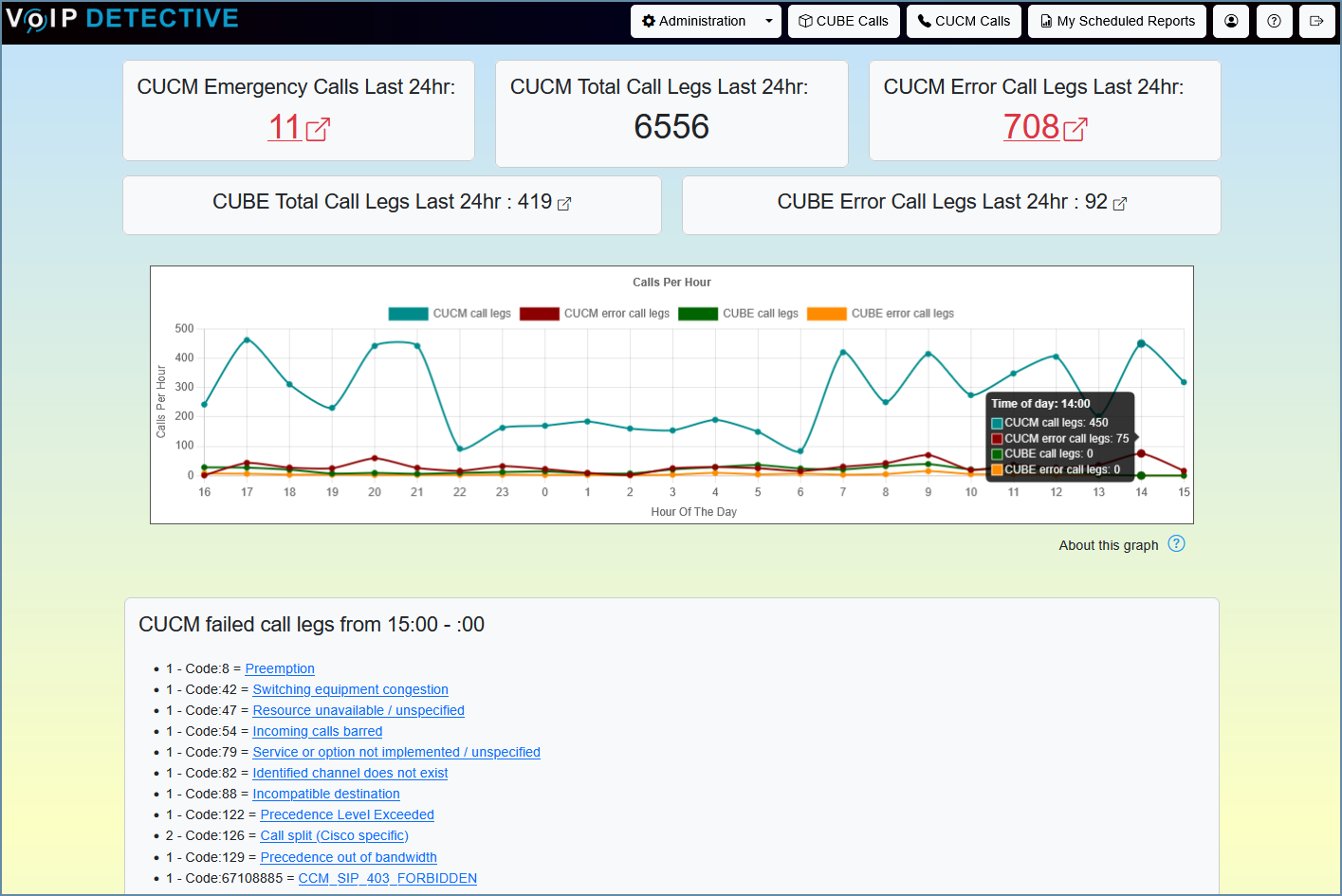This screenshot has width=1342, height=896.
Task: Open My Scheduled Reports
Action: [1117, 21]
